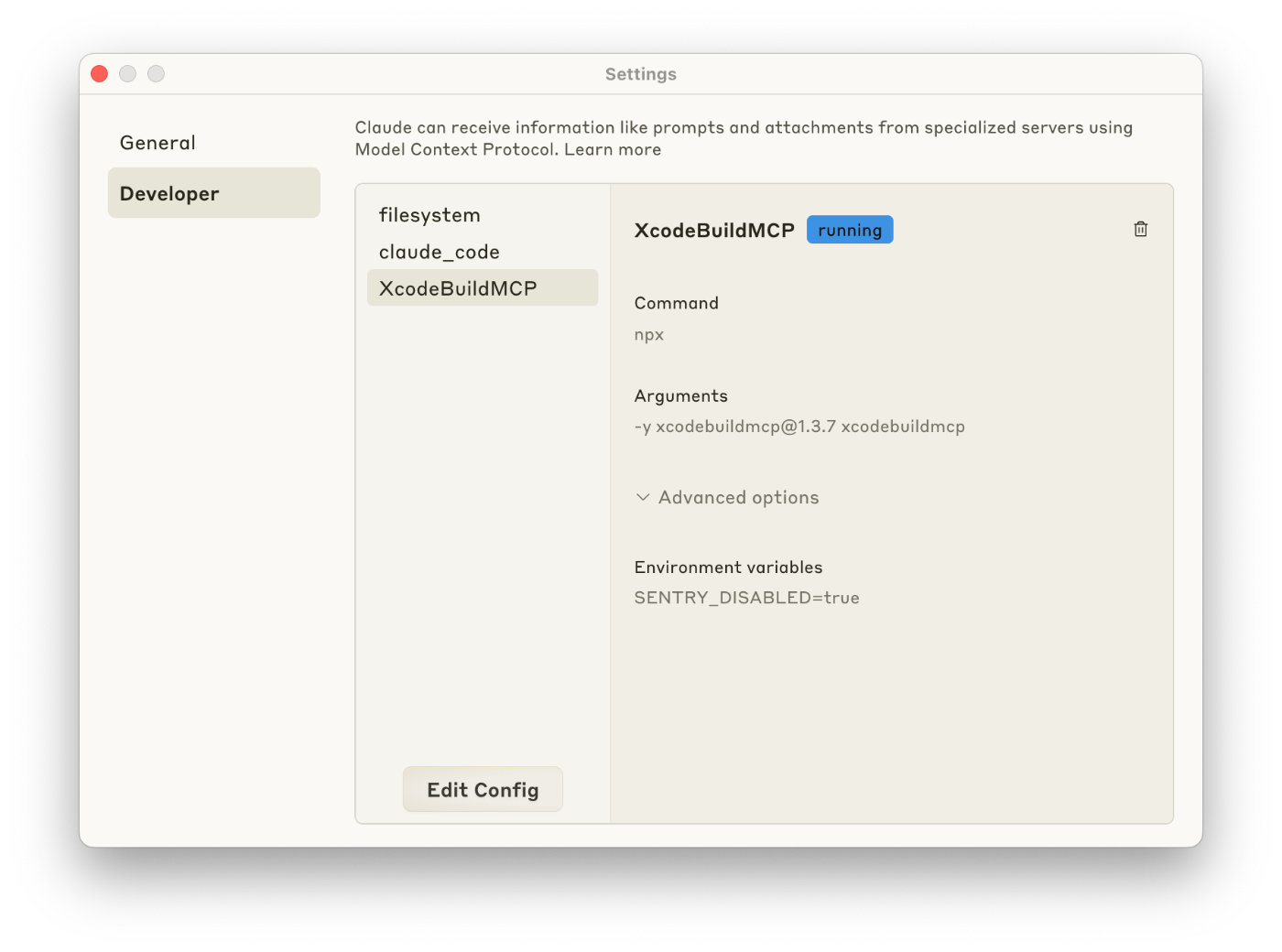Open the Learn more link
The image size is (1282, 952).
click(x=613, y=149)
